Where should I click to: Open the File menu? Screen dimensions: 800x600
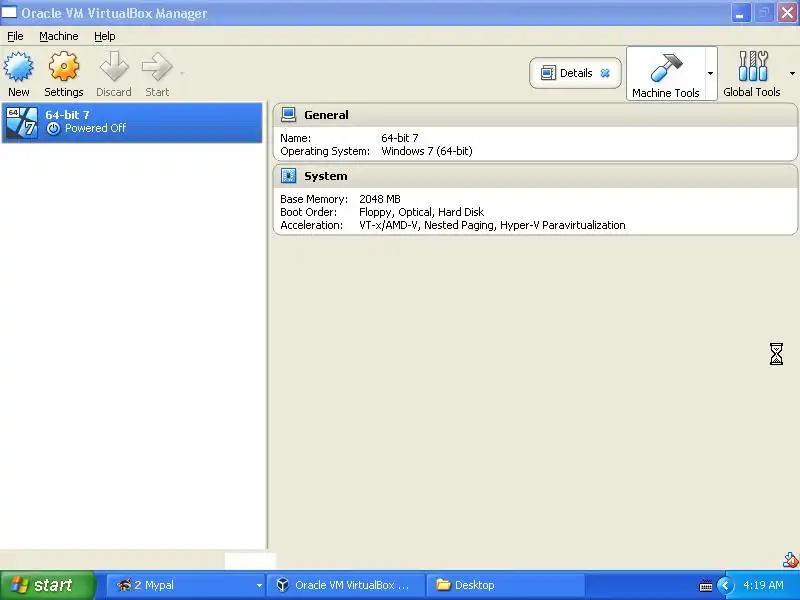[x=15, y=36]
